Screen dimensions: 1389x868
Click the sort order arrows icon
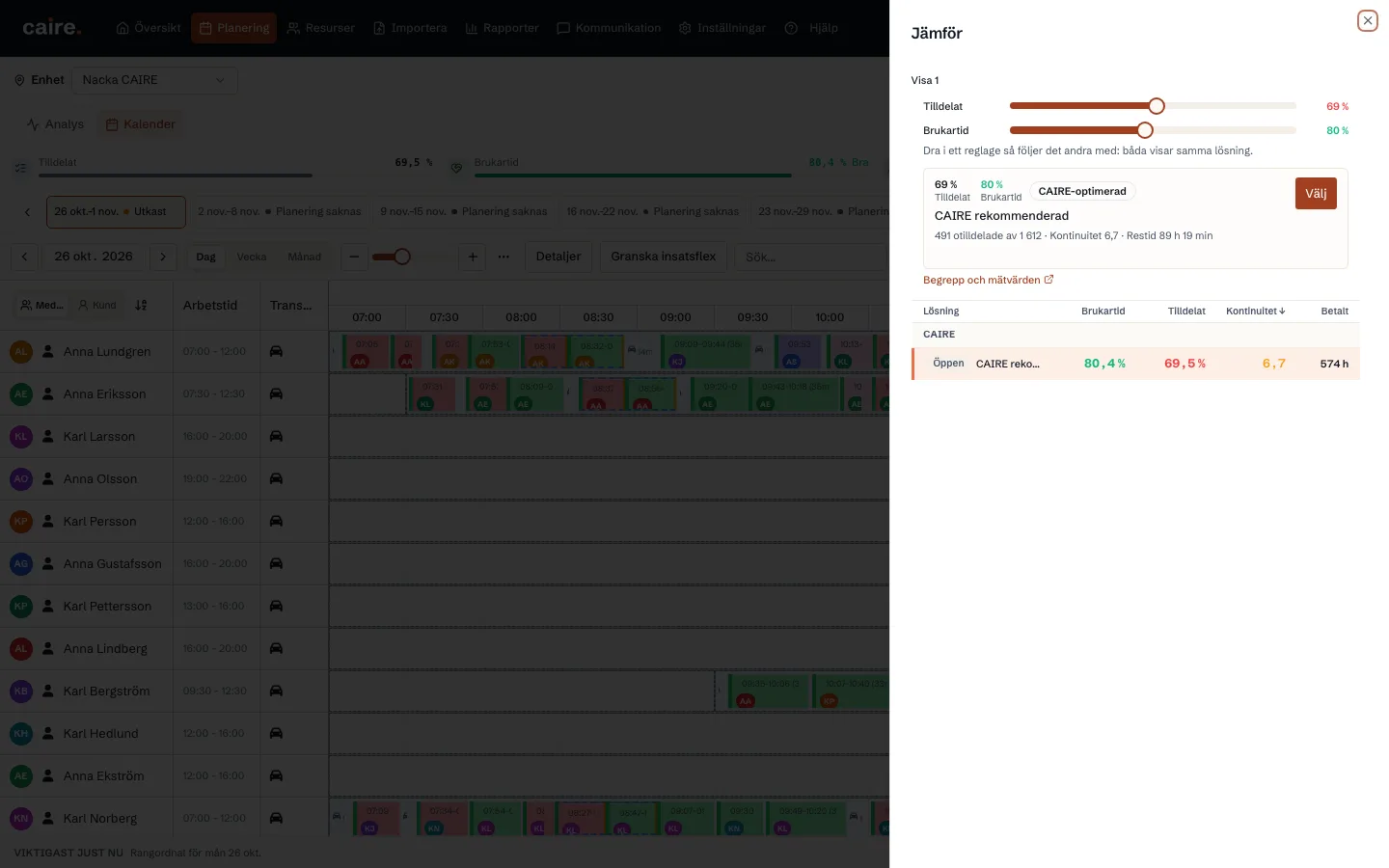click(141, 305)
